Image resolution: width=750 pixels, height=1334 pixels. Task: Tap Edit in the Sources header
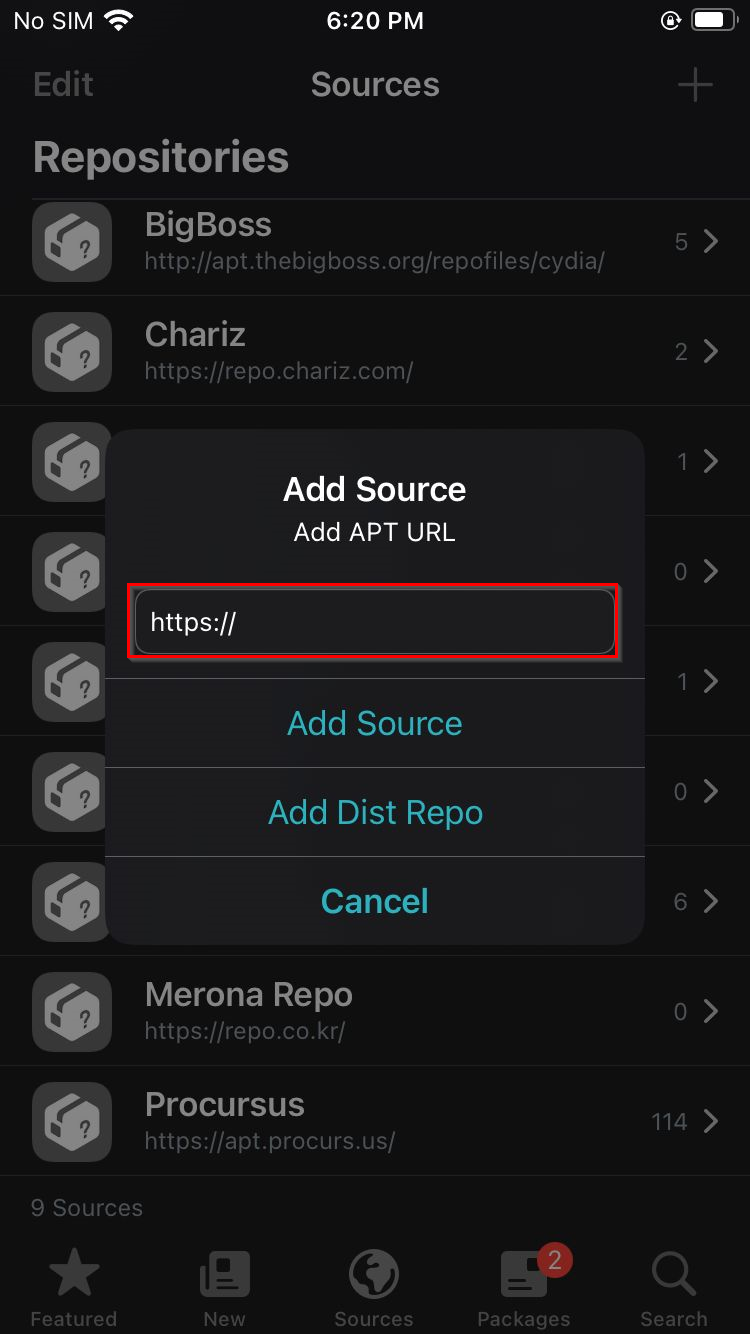click(x=63, y=85)
